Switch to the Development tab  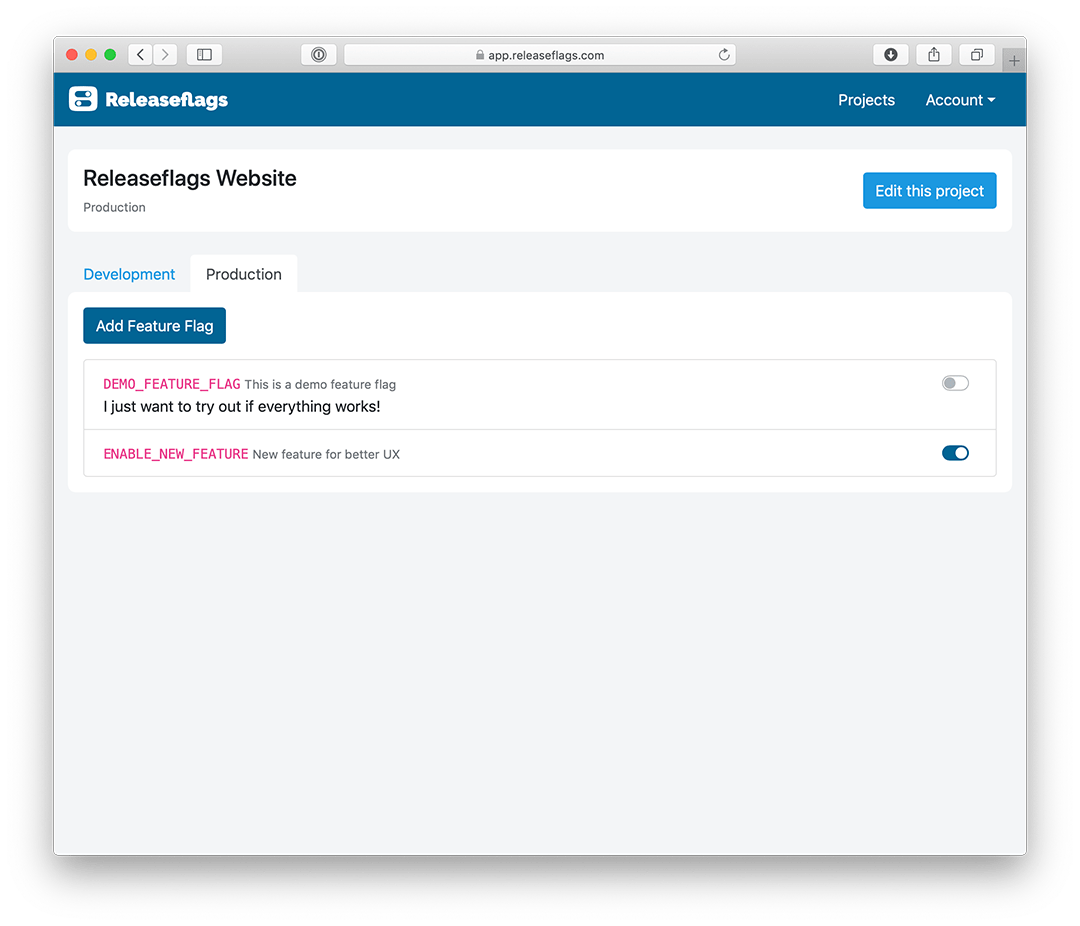(x=129, y=274)
